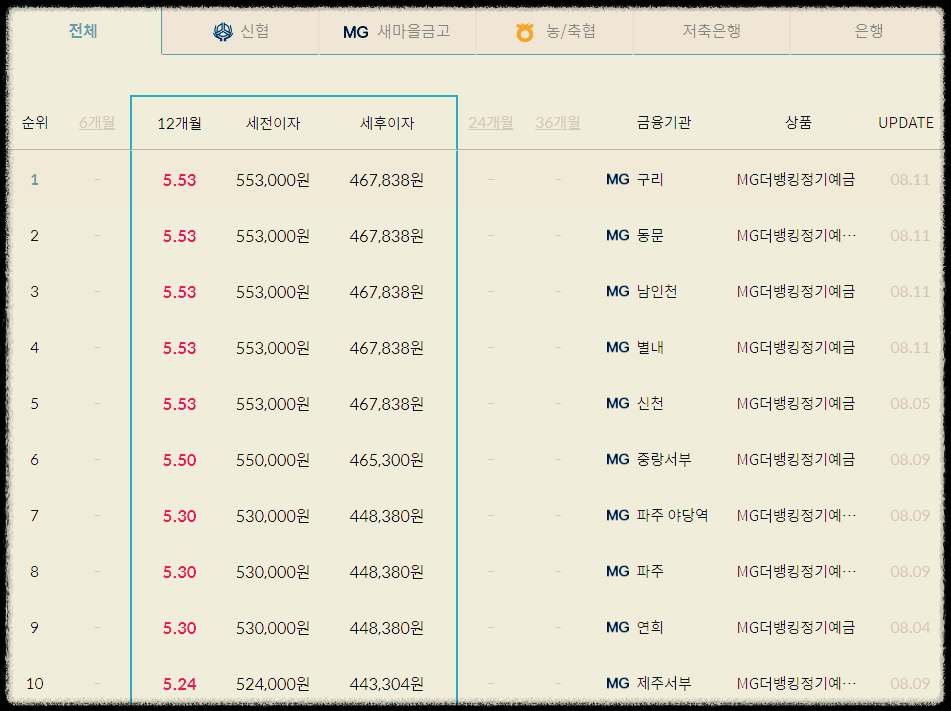
Task: Switch to the 저축은행 tab
Action: tap(711, 31)
